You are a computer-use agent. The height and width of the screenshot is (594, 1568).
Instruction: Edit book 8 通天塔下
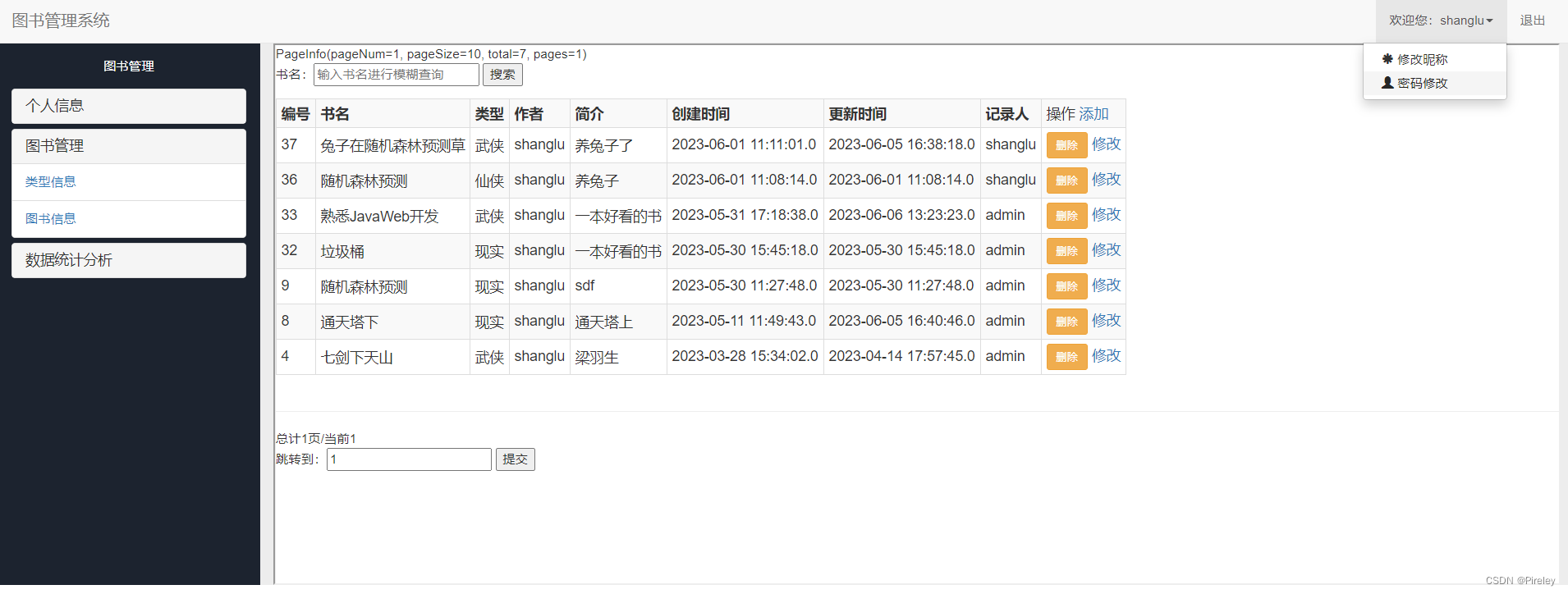pyautogui.click(x=1106, y=321)
